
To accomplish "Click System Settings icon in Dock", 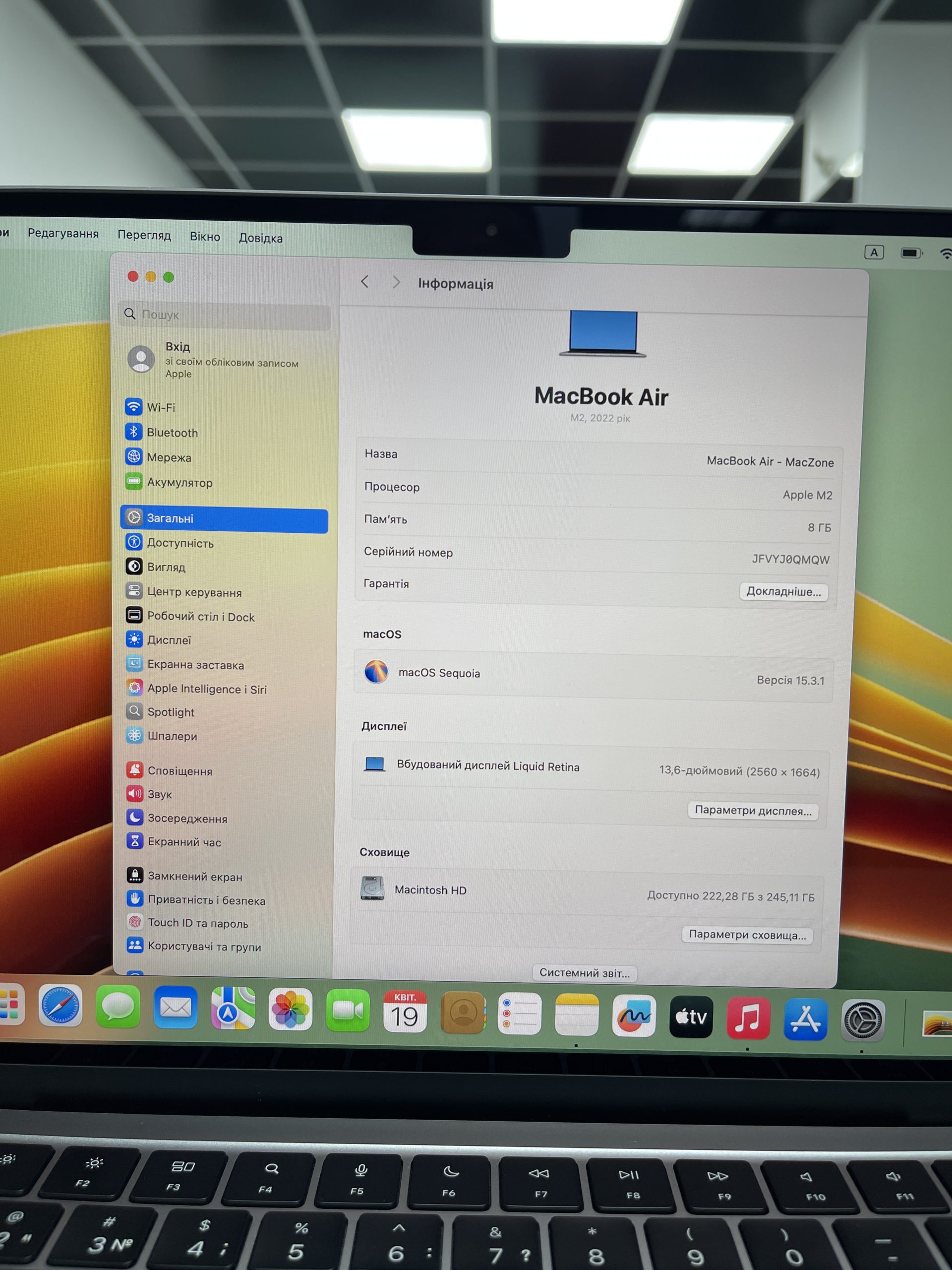I will click(x=862, y=1021).
